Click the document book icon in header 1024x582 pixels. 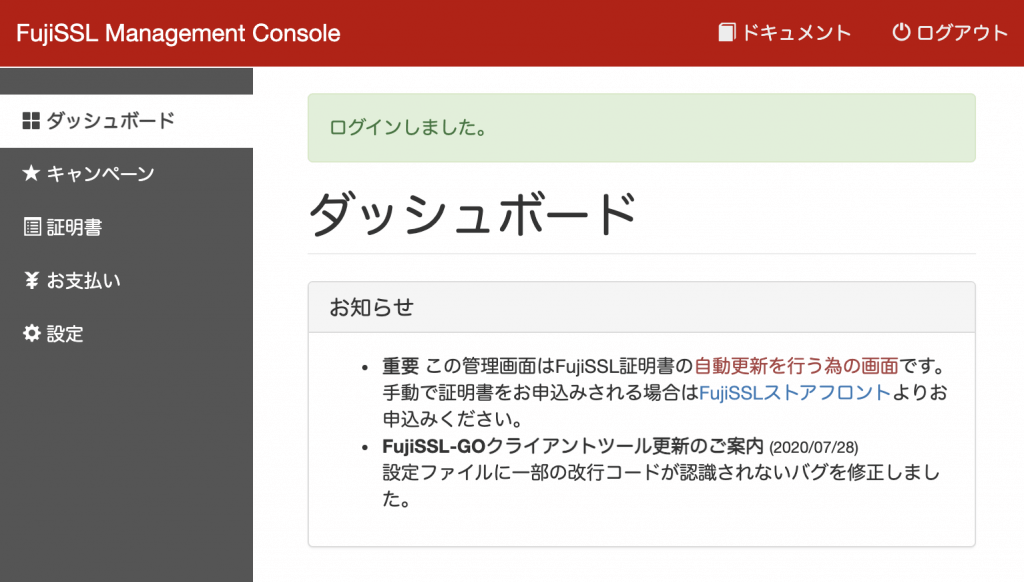726,32
